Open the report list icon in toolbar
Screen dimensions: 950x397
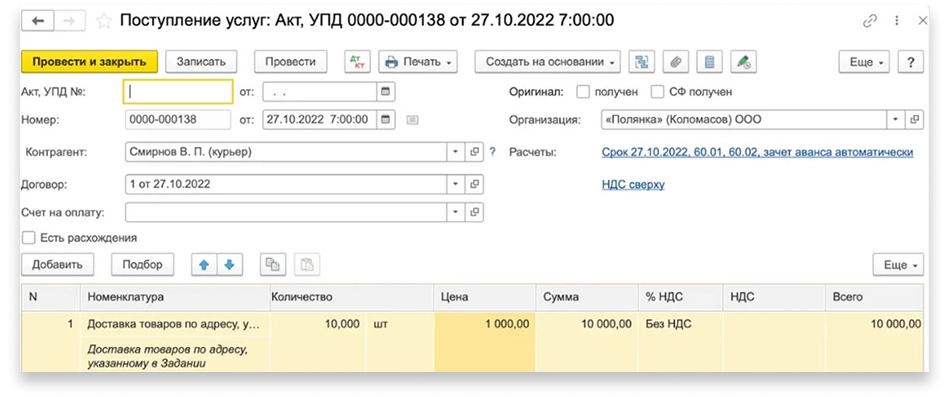click(709, 62)
